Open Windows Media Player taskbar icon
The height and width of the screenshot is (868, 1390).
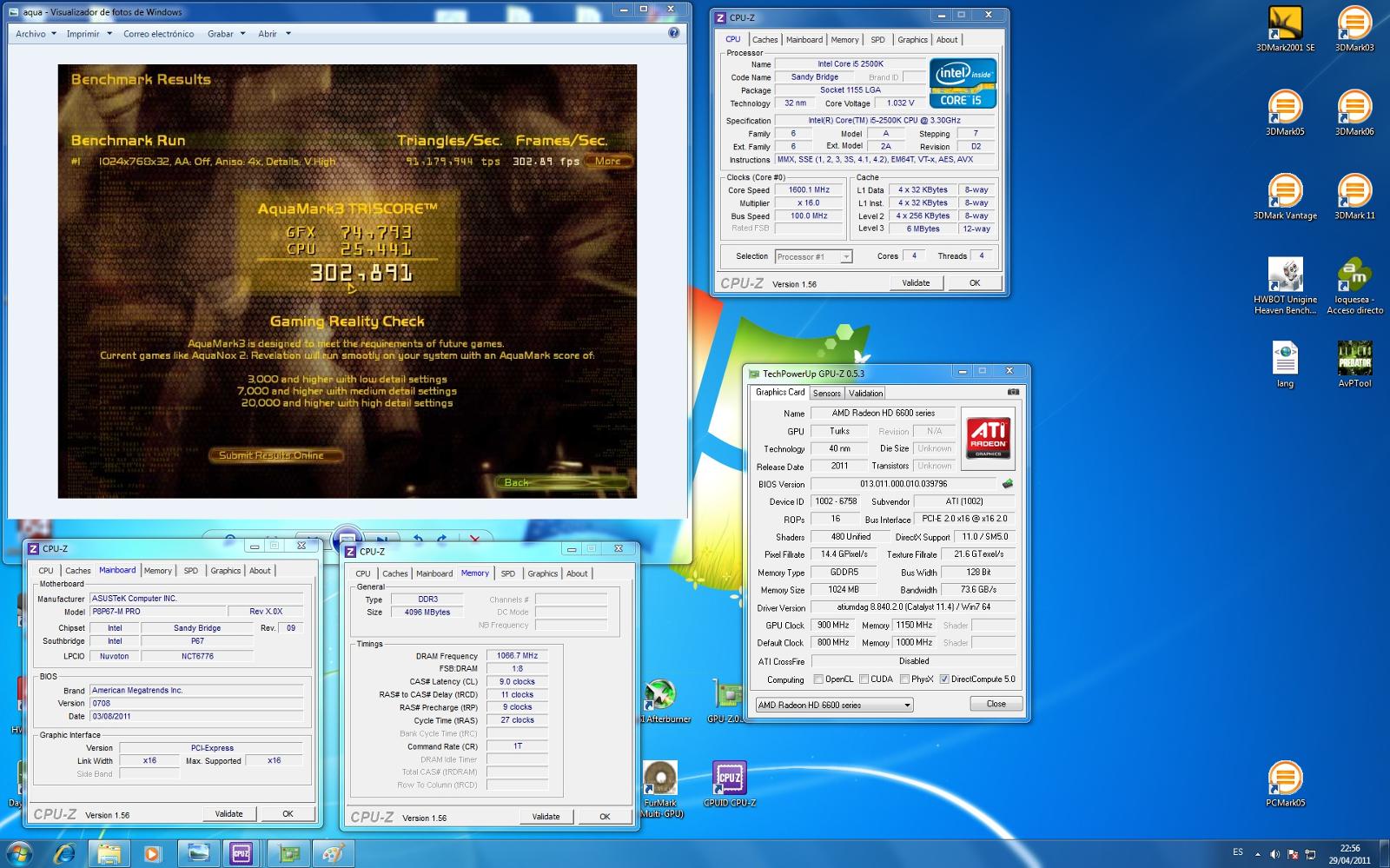(x=153, y=853)
